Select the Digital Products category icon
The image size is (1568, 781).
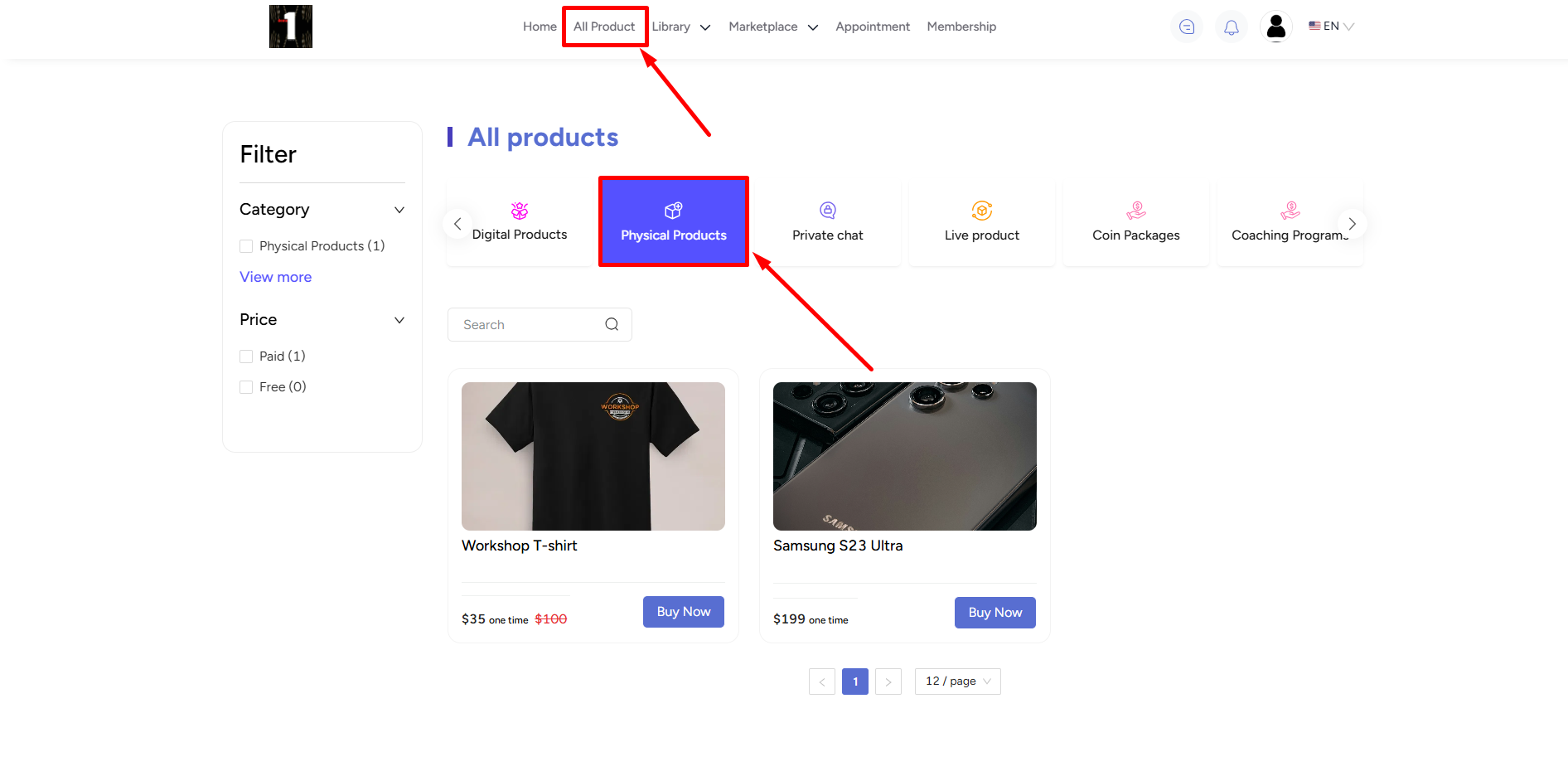click(520, 211)
